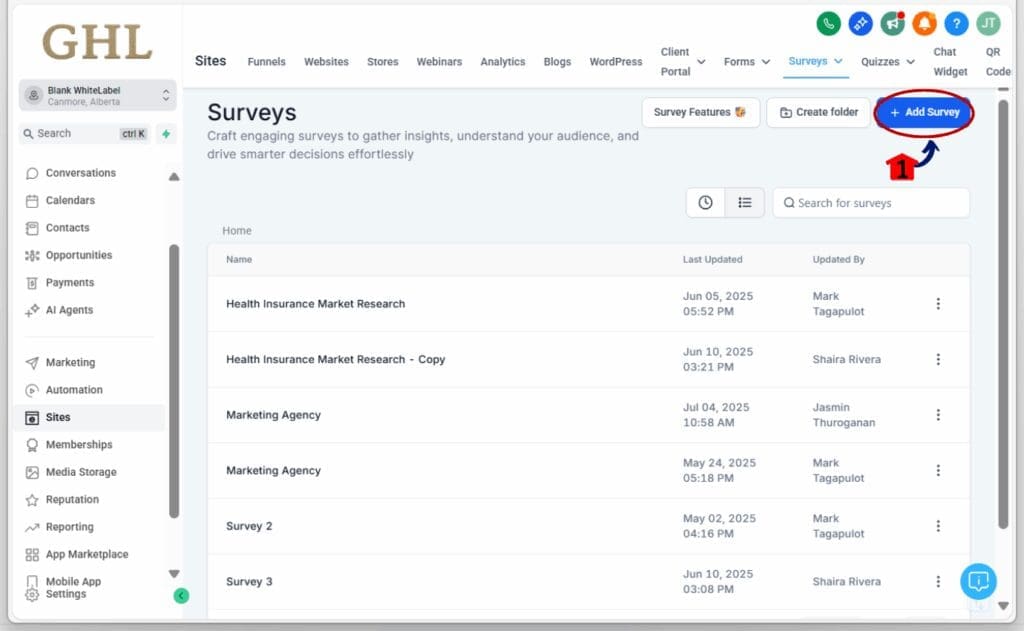Open the QR Code tab
Screen dimensions: 1024x631
(x=997, y=61)
